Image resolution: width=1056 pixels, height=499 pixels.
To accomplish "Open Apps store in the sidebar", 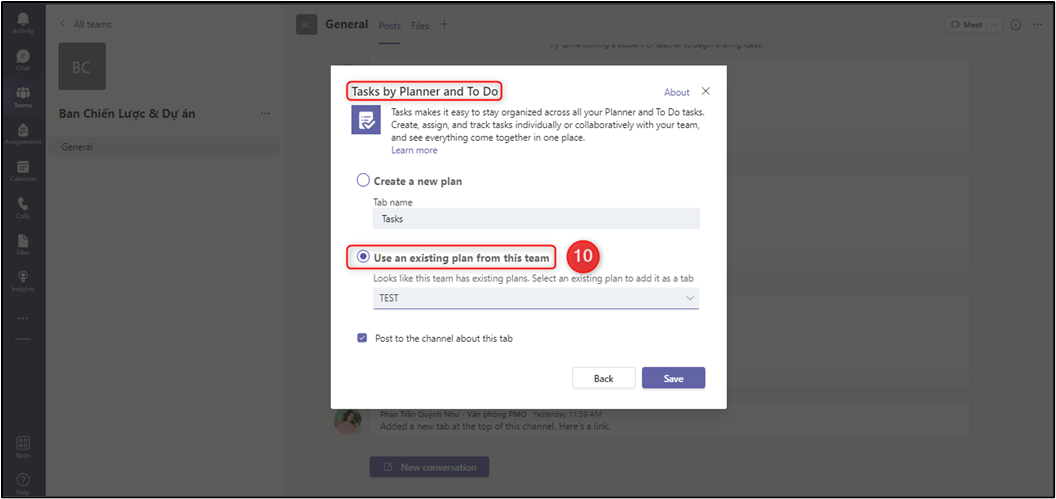I will tap(23, 447).
